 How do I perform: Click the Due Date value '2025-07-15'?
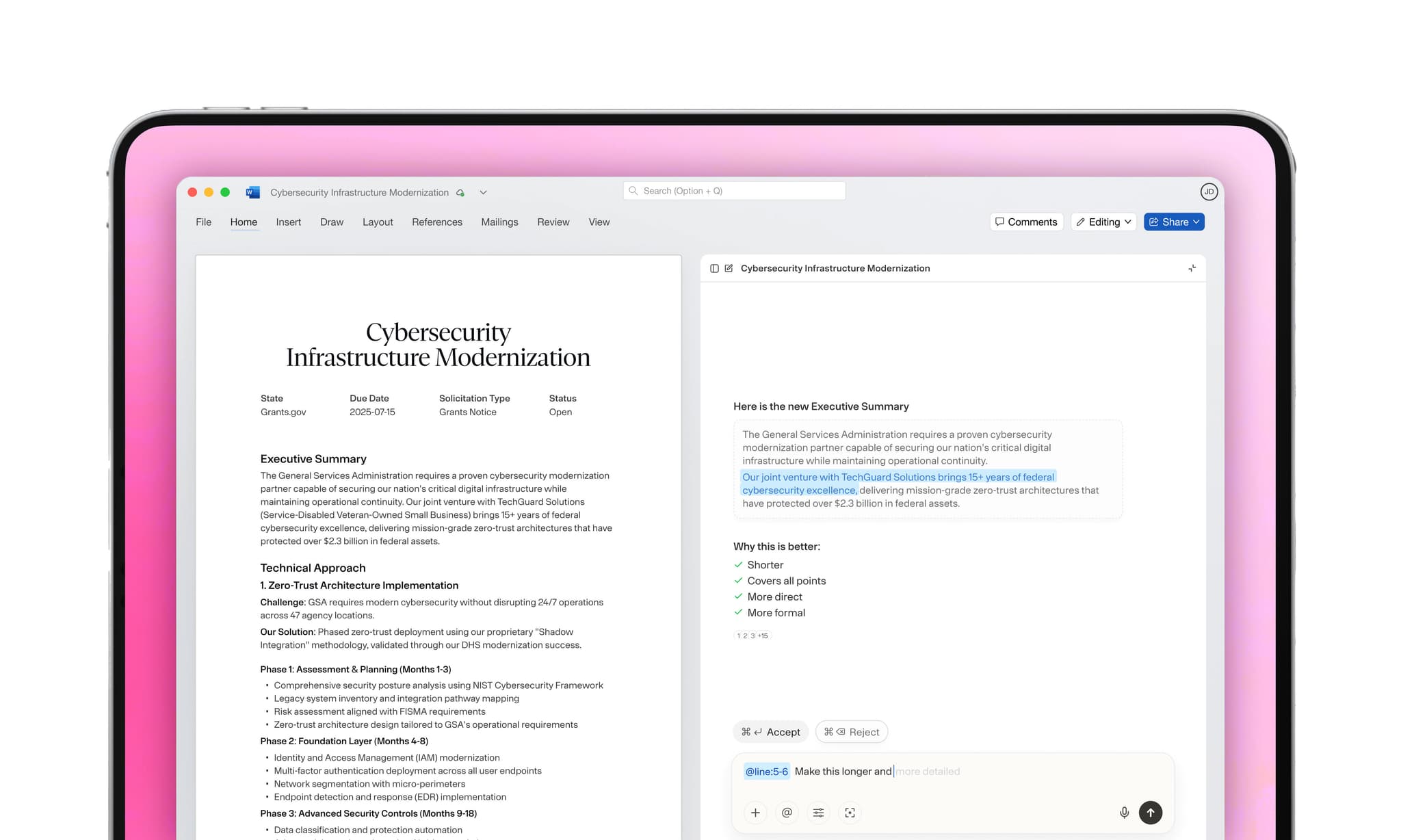click(372, 412)
